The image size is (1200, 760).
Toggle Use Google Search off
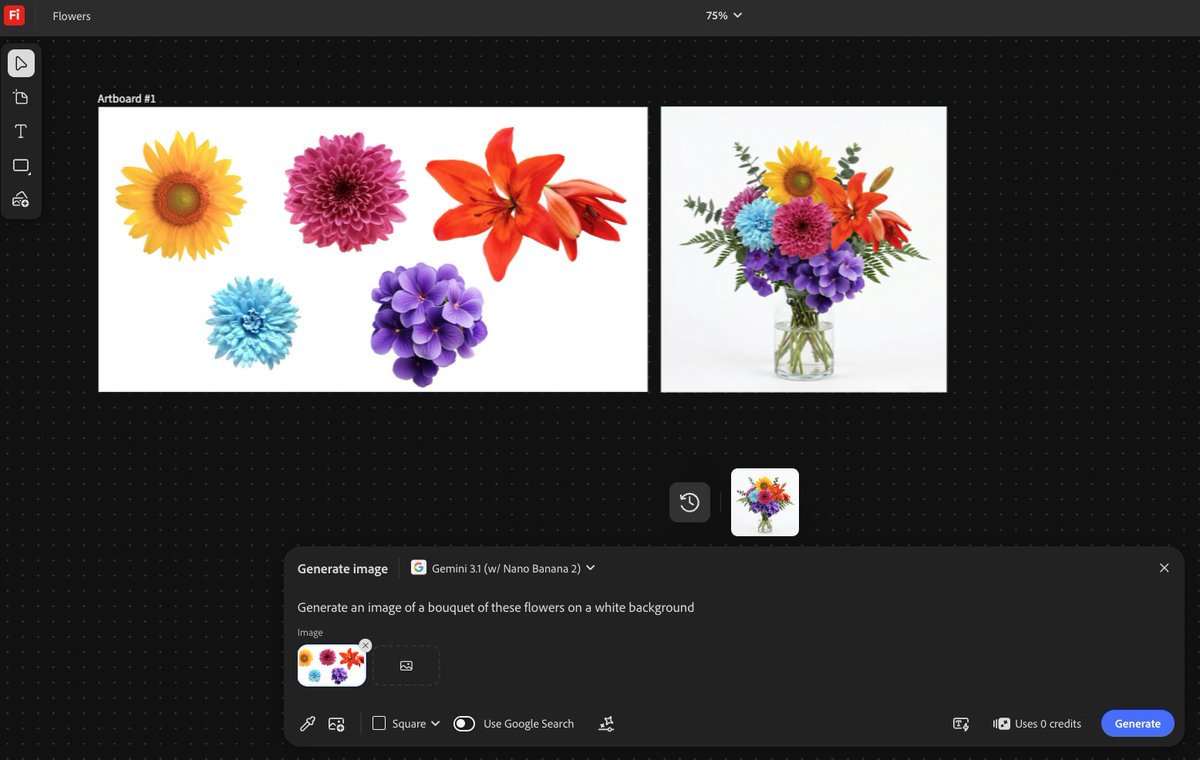(x=464, y=723)
